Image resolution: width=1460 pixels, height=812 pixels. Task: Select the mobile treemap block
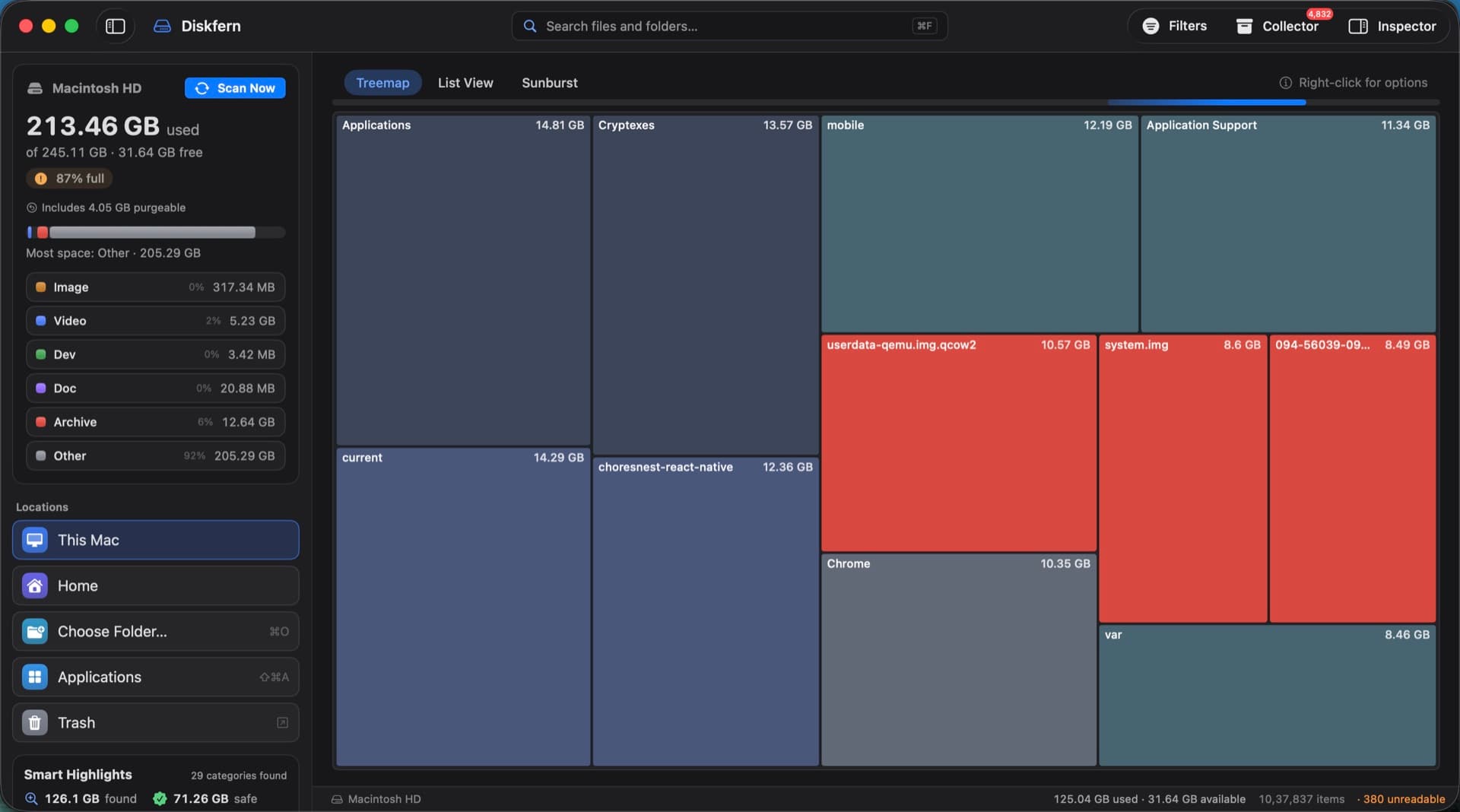click(x=979, y=224)
